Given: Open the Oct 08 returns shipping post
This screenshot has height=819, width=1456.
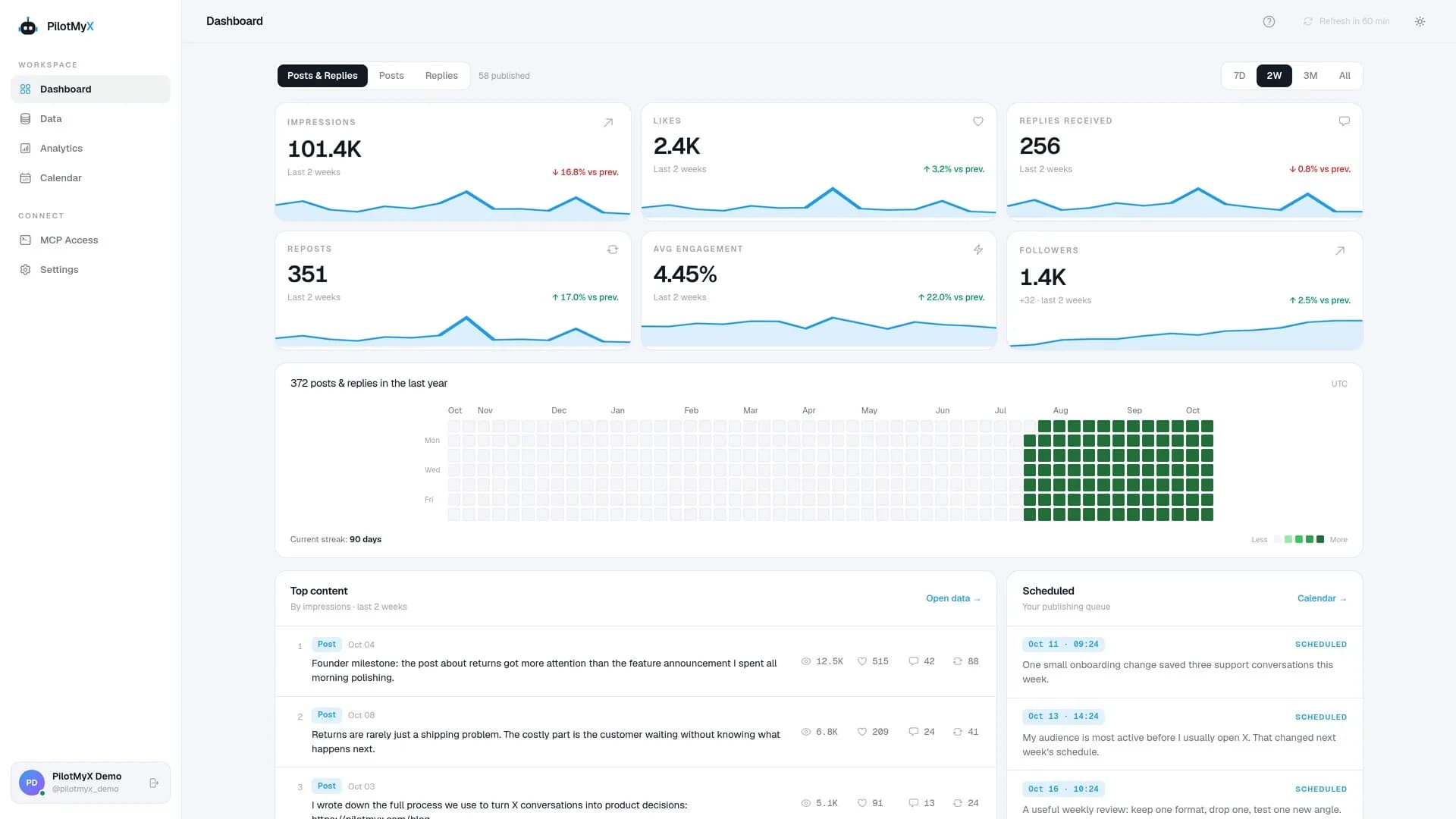Looking at the screenshot, I should 635,732.
